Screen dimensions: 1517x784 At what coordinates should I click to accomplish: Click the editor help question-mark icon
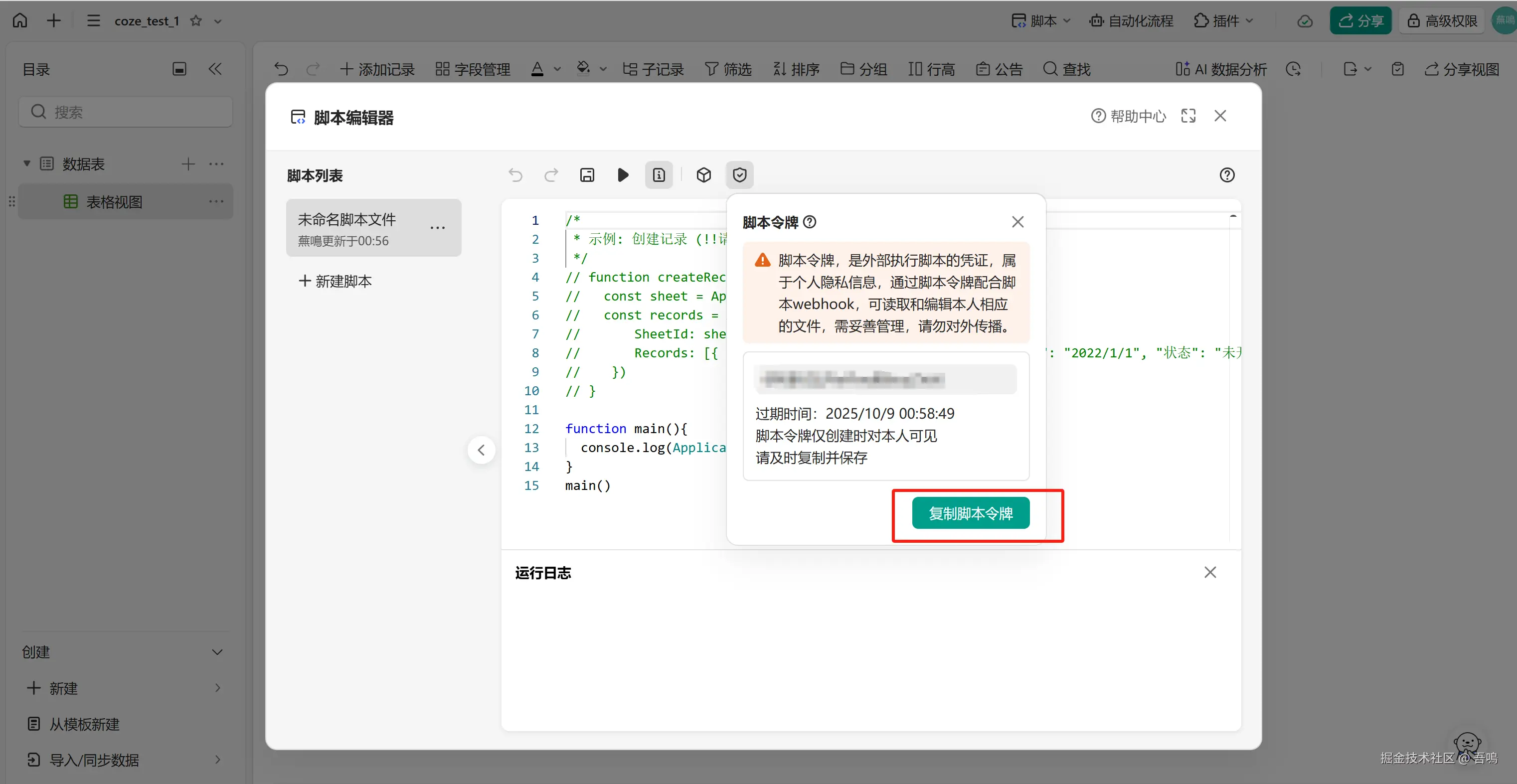click(x=1227, y=175)
